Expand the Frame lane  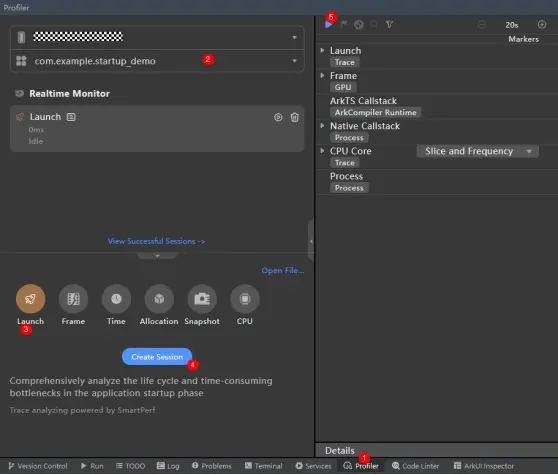point(322,75)
